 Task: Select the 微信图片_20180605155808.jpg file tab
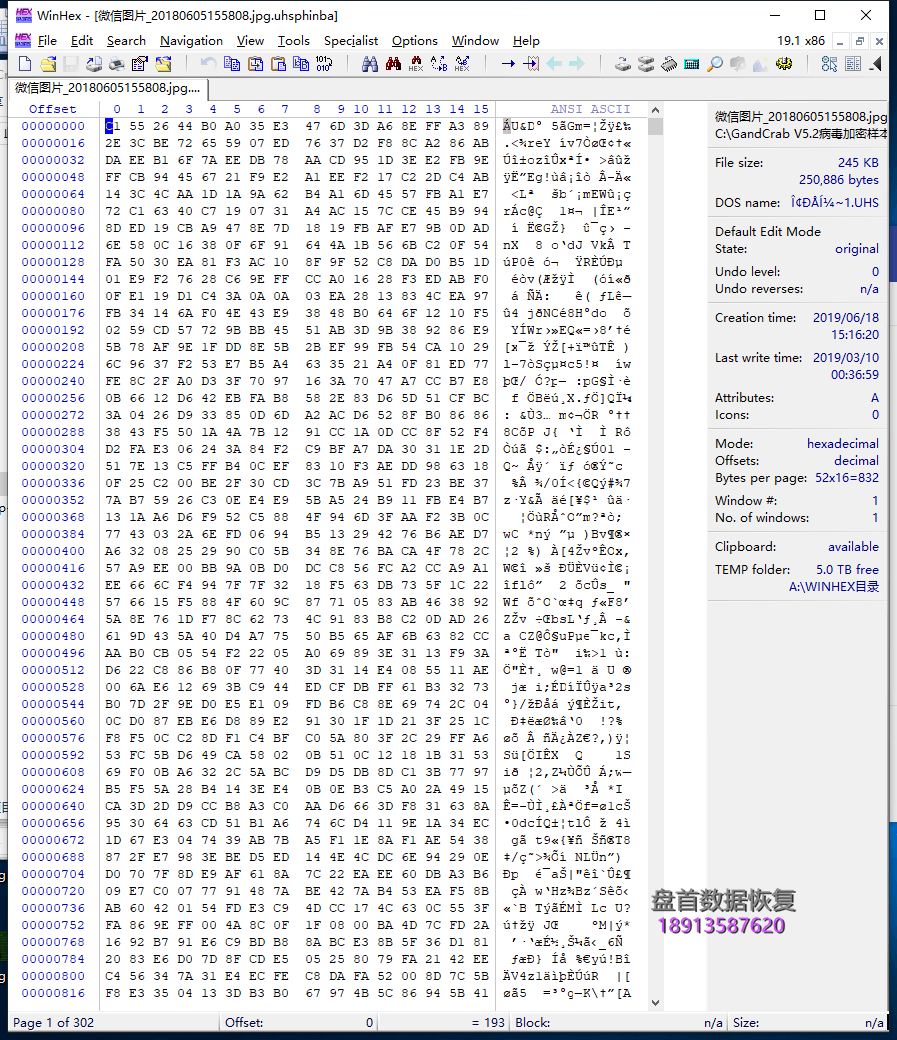(x=107, y=88)
